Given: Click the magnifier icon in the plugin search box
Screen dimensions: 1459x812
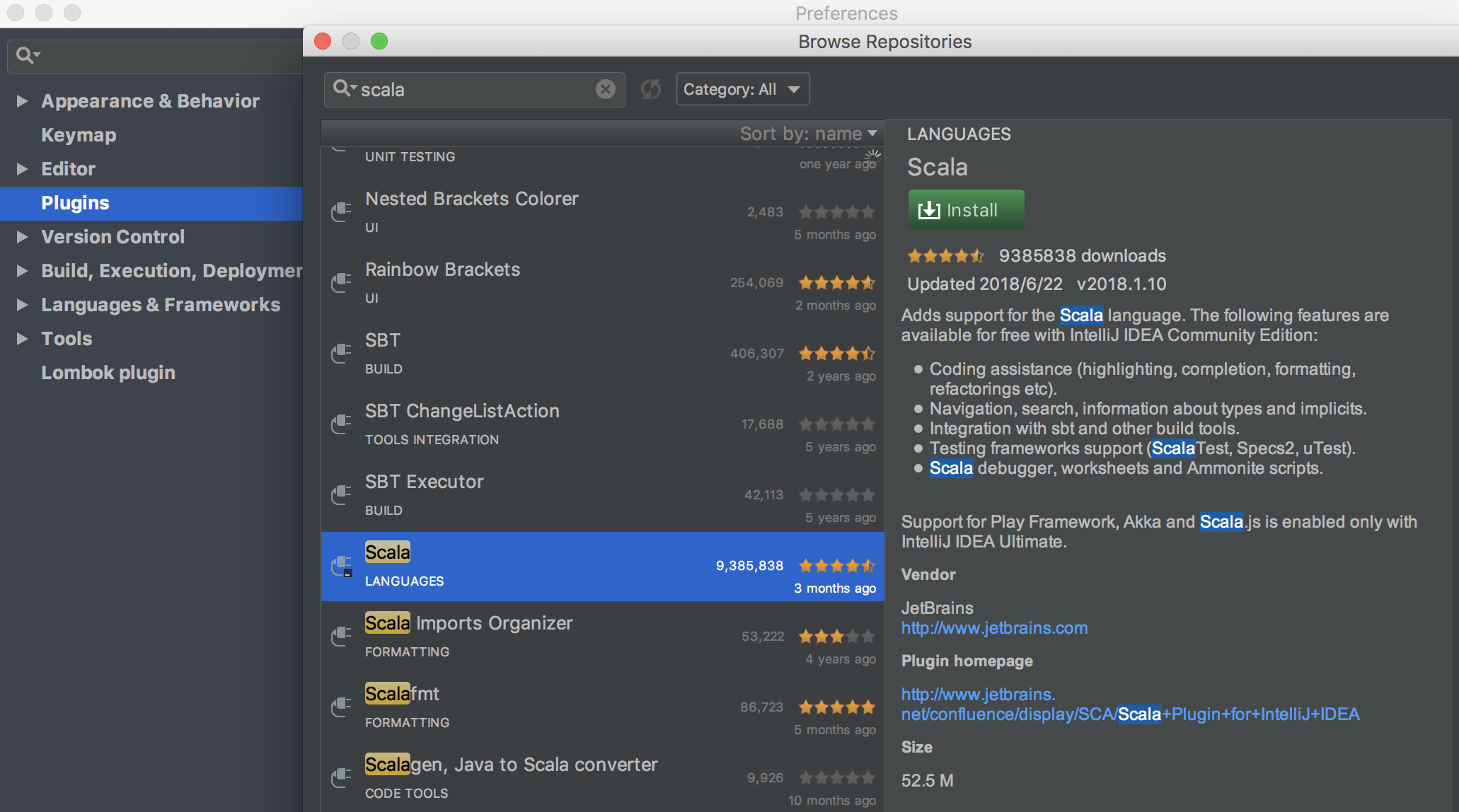Looking at the screenshot, I should click(345, 88).
